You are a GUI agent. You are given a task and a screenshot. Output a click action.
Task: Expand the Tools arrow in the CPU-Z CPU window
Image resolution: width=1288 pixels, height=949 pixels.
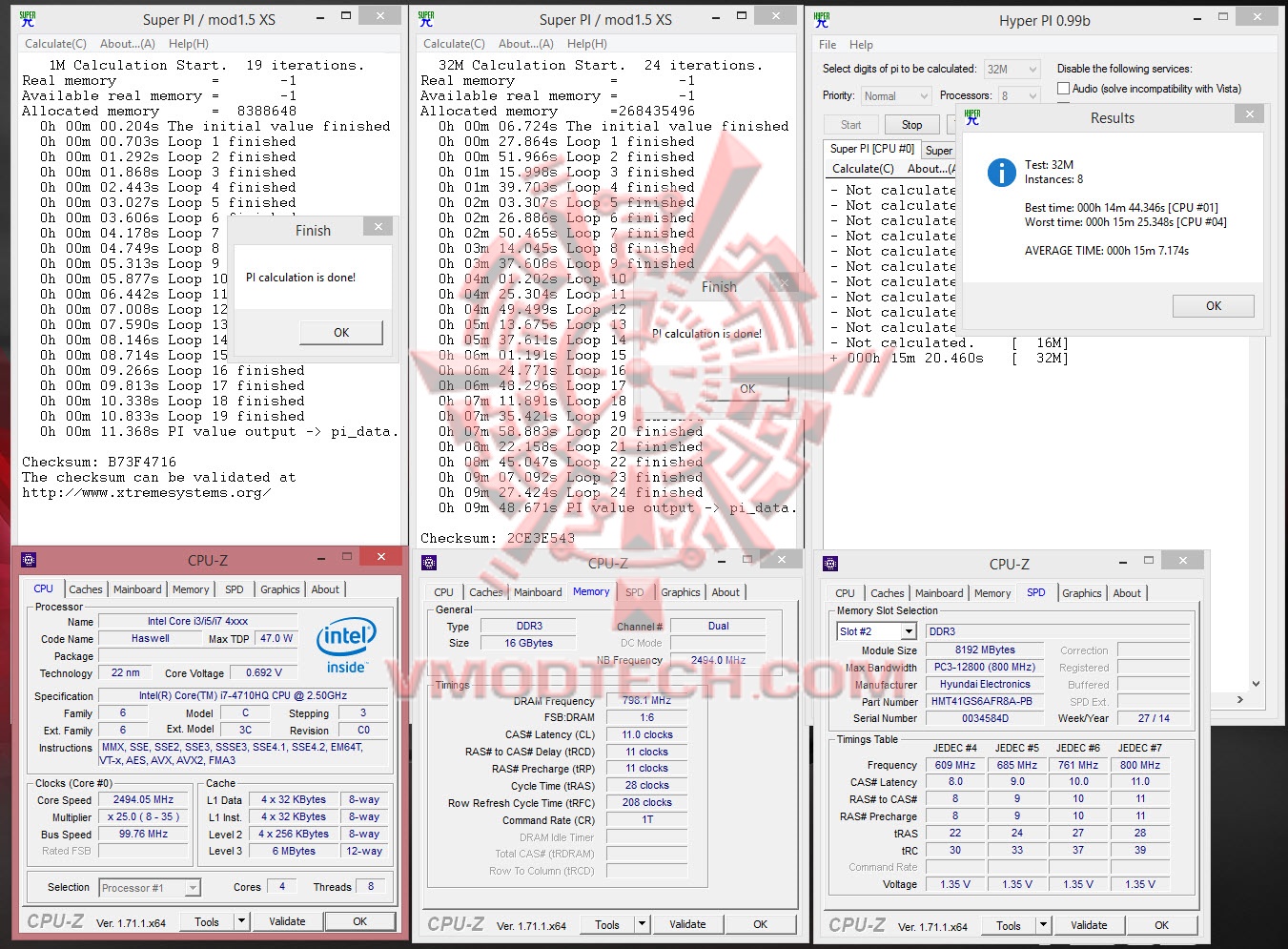tap(242, 921)
